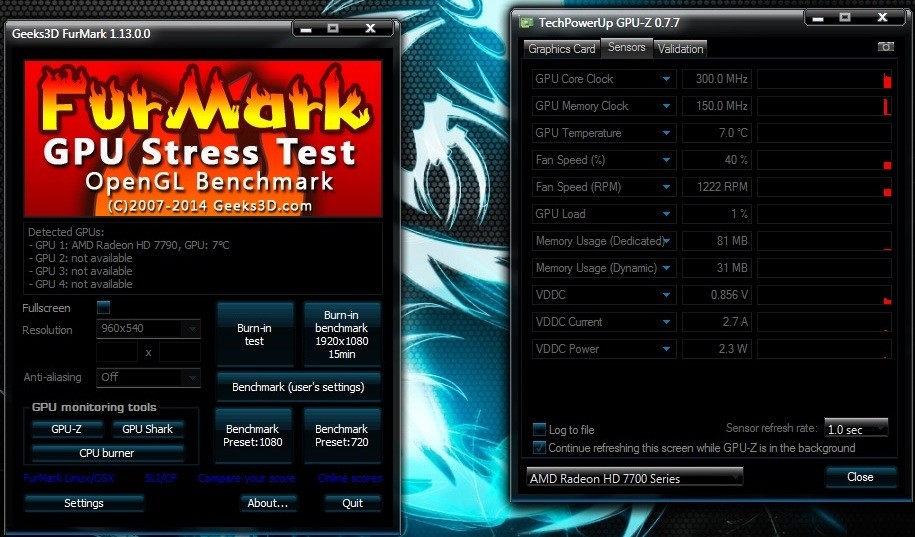Open the About... dialog in FurMark
The width and height of the screenshot is (915, 537).
[x=268, y=503]
